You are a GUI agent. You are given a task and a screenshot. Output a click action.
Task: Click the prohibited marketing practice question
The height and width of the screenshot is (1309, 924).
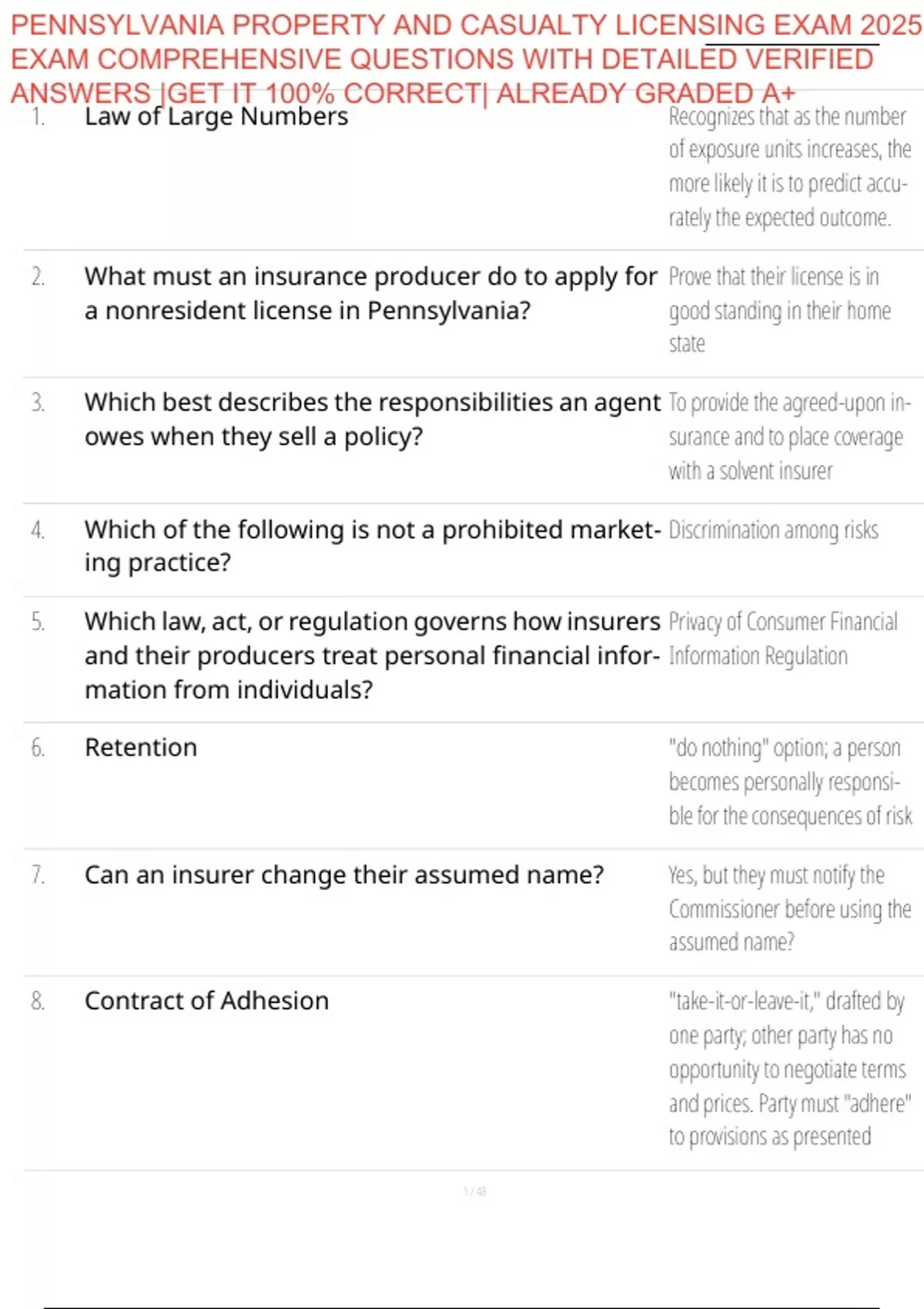tap(371, 546)
